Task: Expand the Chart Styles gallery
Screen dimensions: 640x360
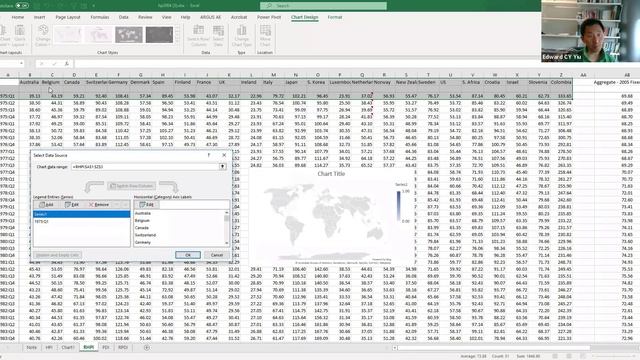Action: coord(177,41)
